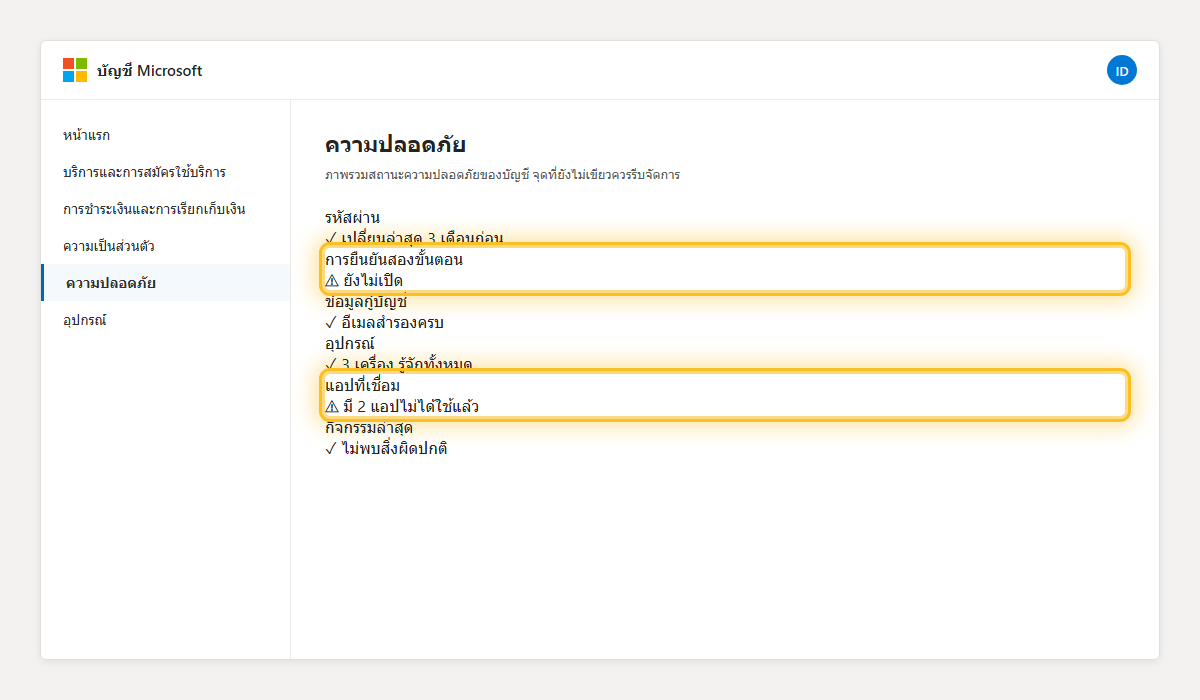Screen dimensions: 1200x700
Task: Click the ข้อมูลกู้บัญชี section label
Action: pyautogui.click(x=366, y=302)
